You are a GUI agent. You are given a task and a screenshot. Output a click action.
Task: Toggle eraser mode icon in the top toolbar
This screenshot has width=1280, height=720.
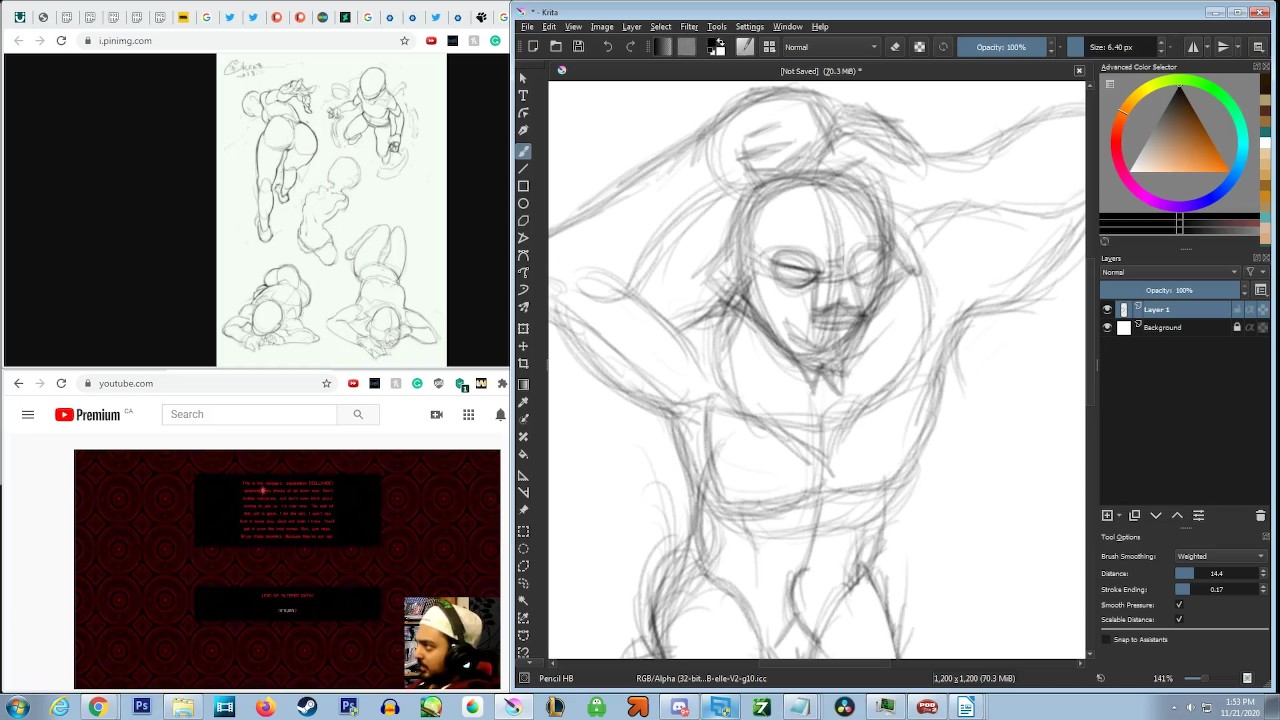(895, 47)
